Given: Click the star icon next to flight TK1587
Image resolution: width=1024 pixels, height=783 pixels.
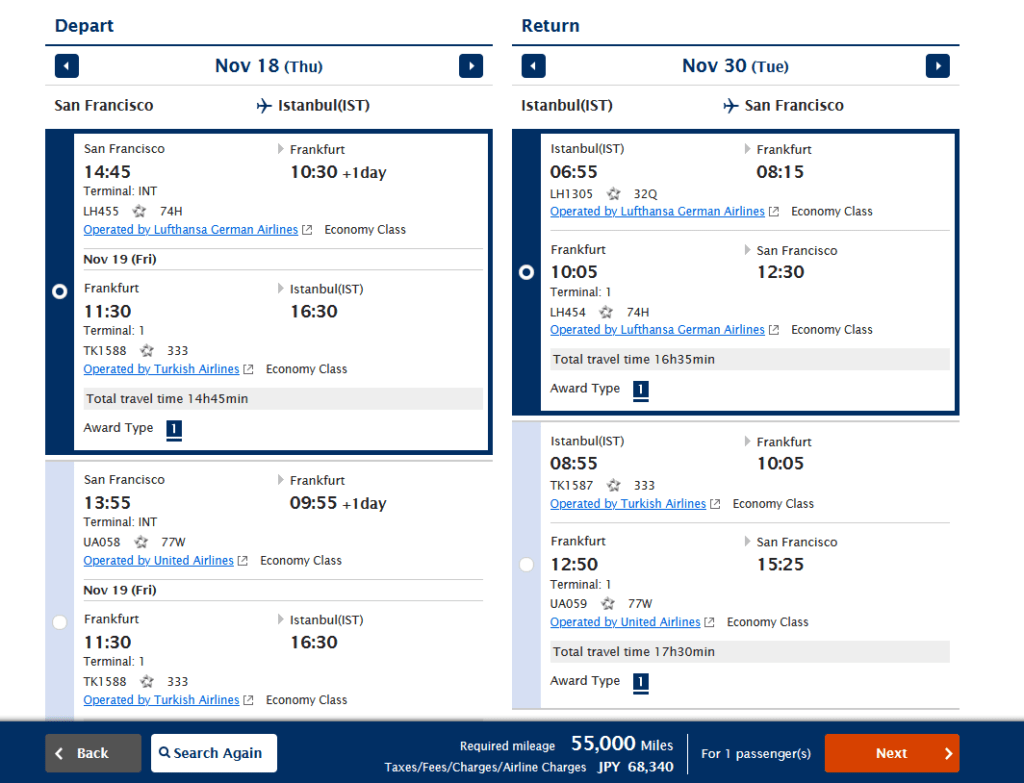Looking at the screenshot, I should click(615, 483).
